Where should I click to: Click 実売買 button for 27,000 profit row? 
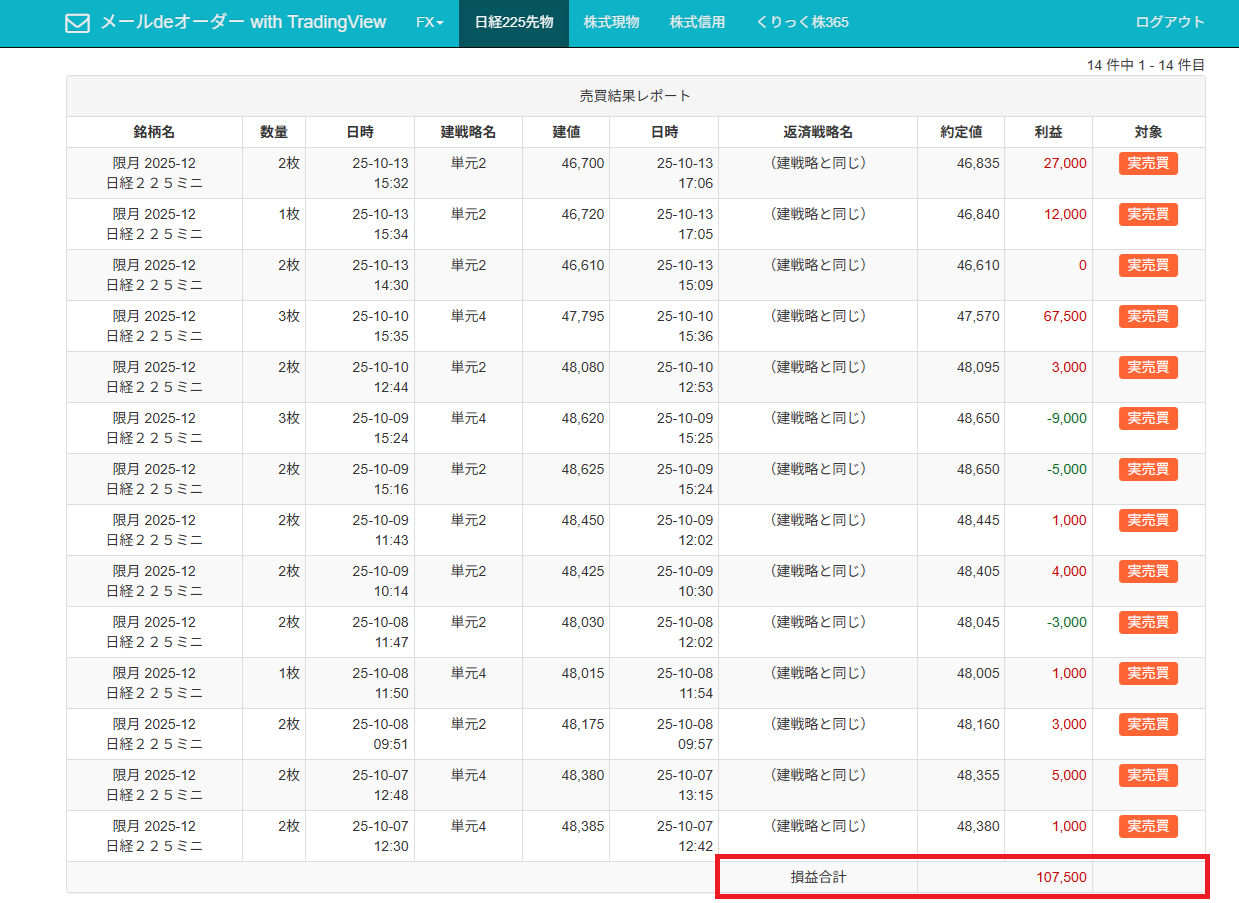pos(1148,164)
